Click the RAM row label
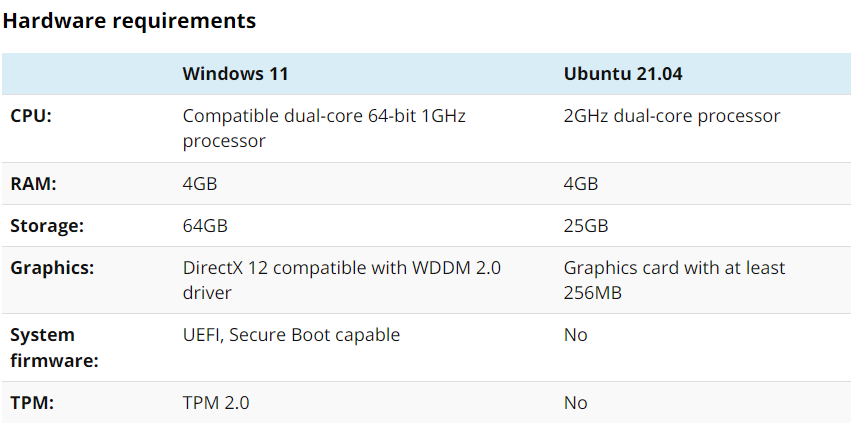The width and height of the screenshot is (854, 425). point(33,184)
